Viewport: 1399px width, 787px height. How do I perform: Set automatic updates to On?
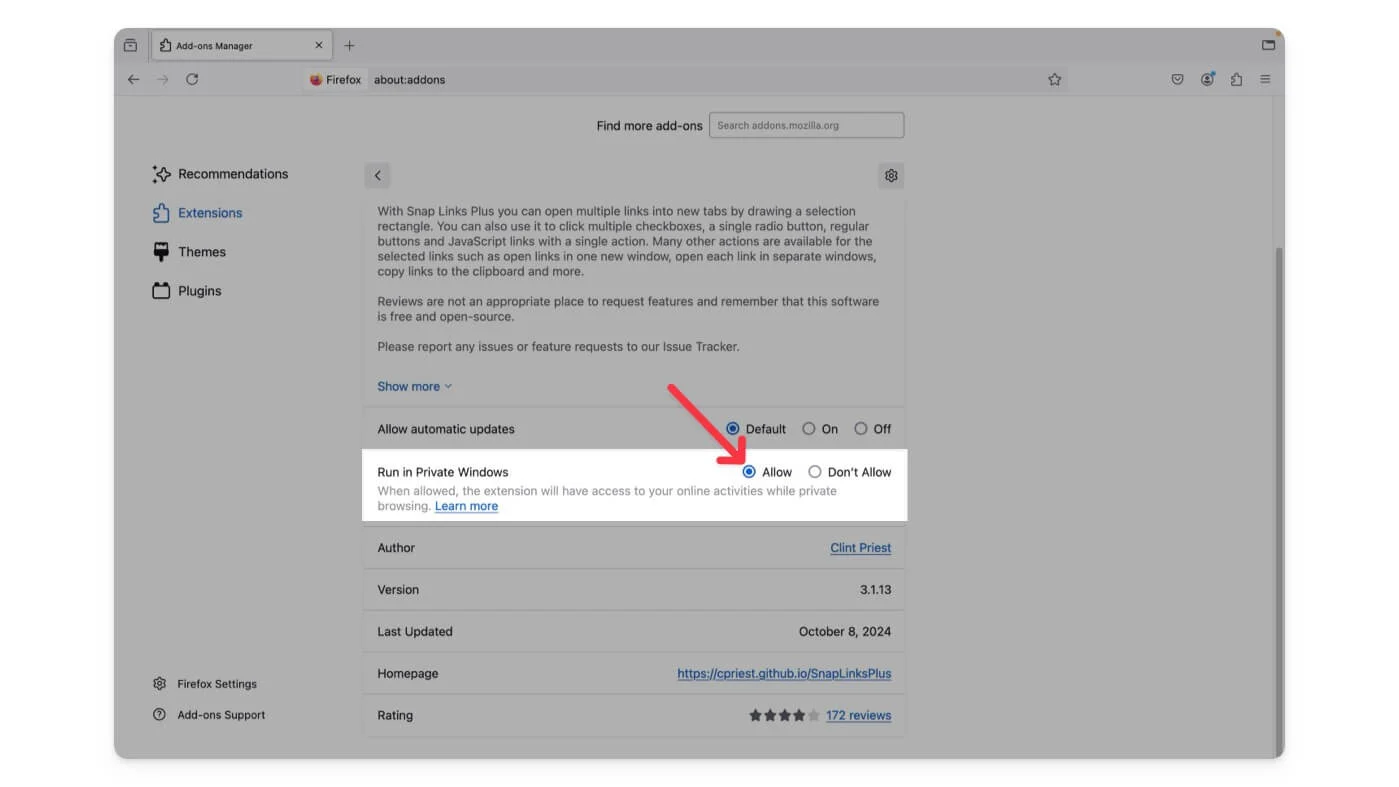point(809,429)
